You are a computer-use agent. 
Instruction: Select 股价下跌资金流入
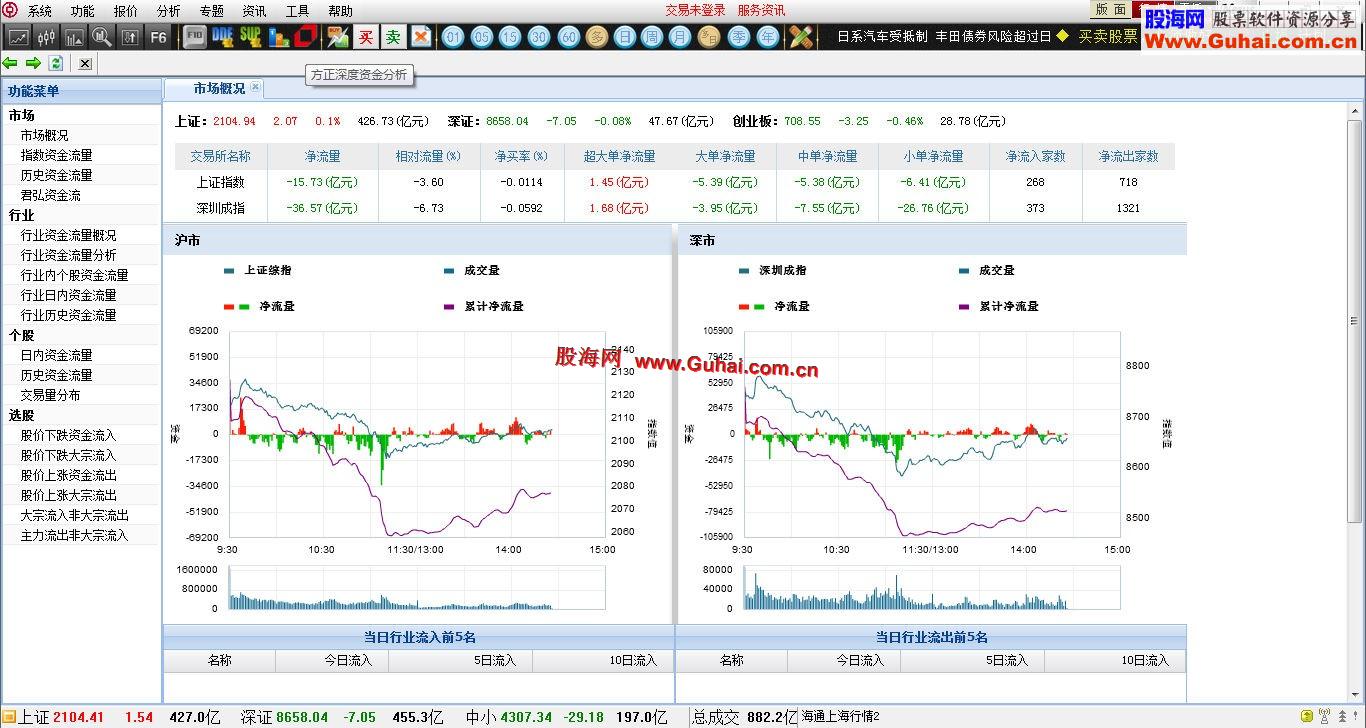(69, 435)
